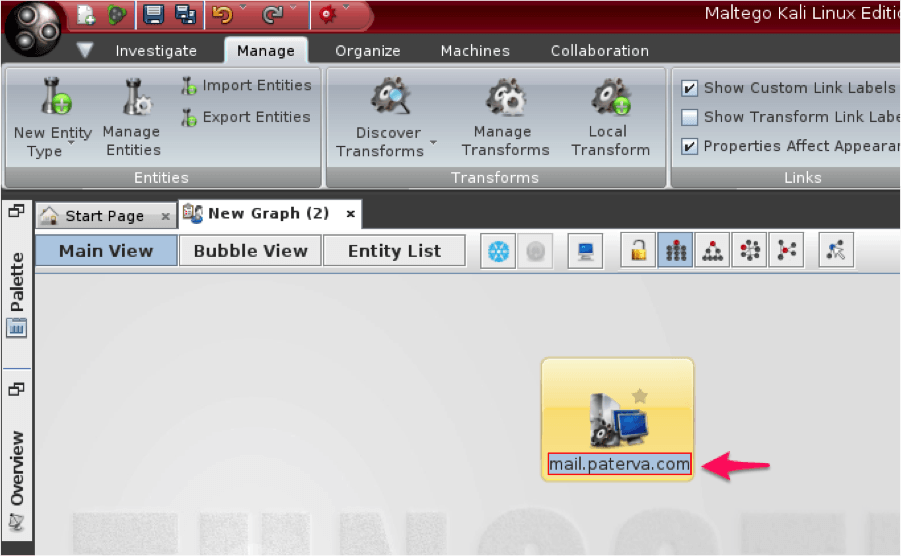Image resolution: width=901 pixels, height=556 pixels.
Task: Click the red gear icon in the title bar
Action: point(327,14)
